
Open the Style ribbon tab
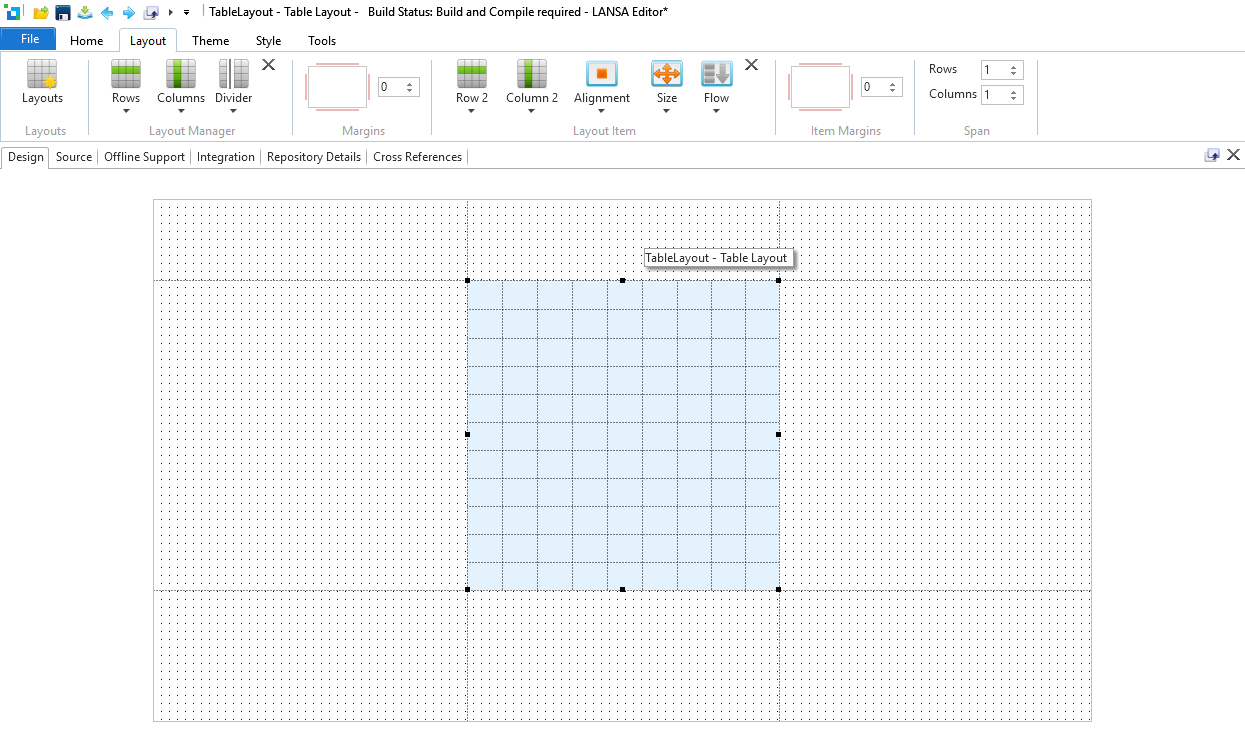[x=268, y=41]
